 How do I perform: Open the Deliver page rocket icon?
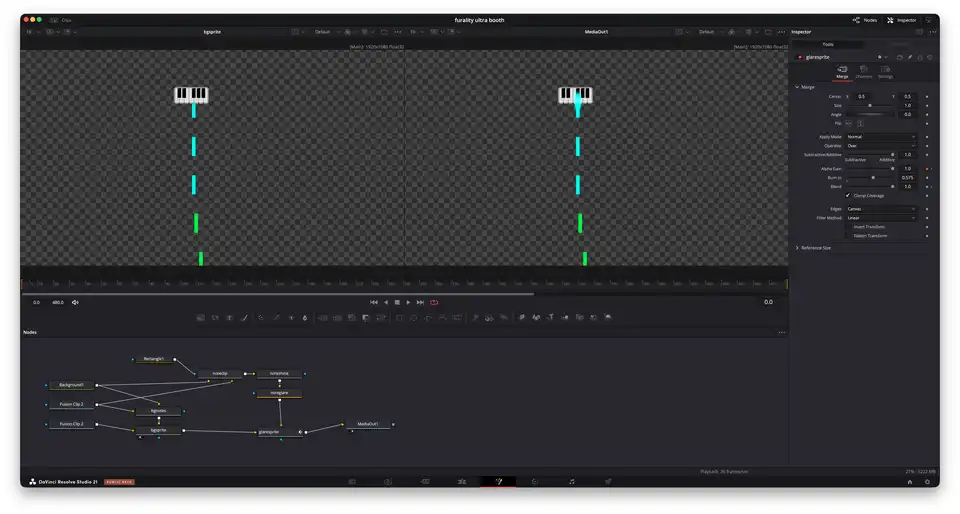click(x=608, y=482)
